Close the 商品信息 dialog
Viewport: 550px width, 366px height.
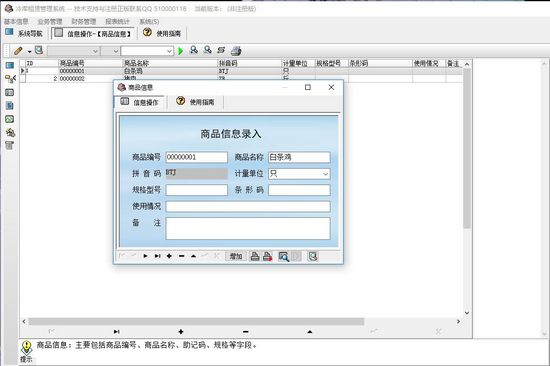(331, 87)
